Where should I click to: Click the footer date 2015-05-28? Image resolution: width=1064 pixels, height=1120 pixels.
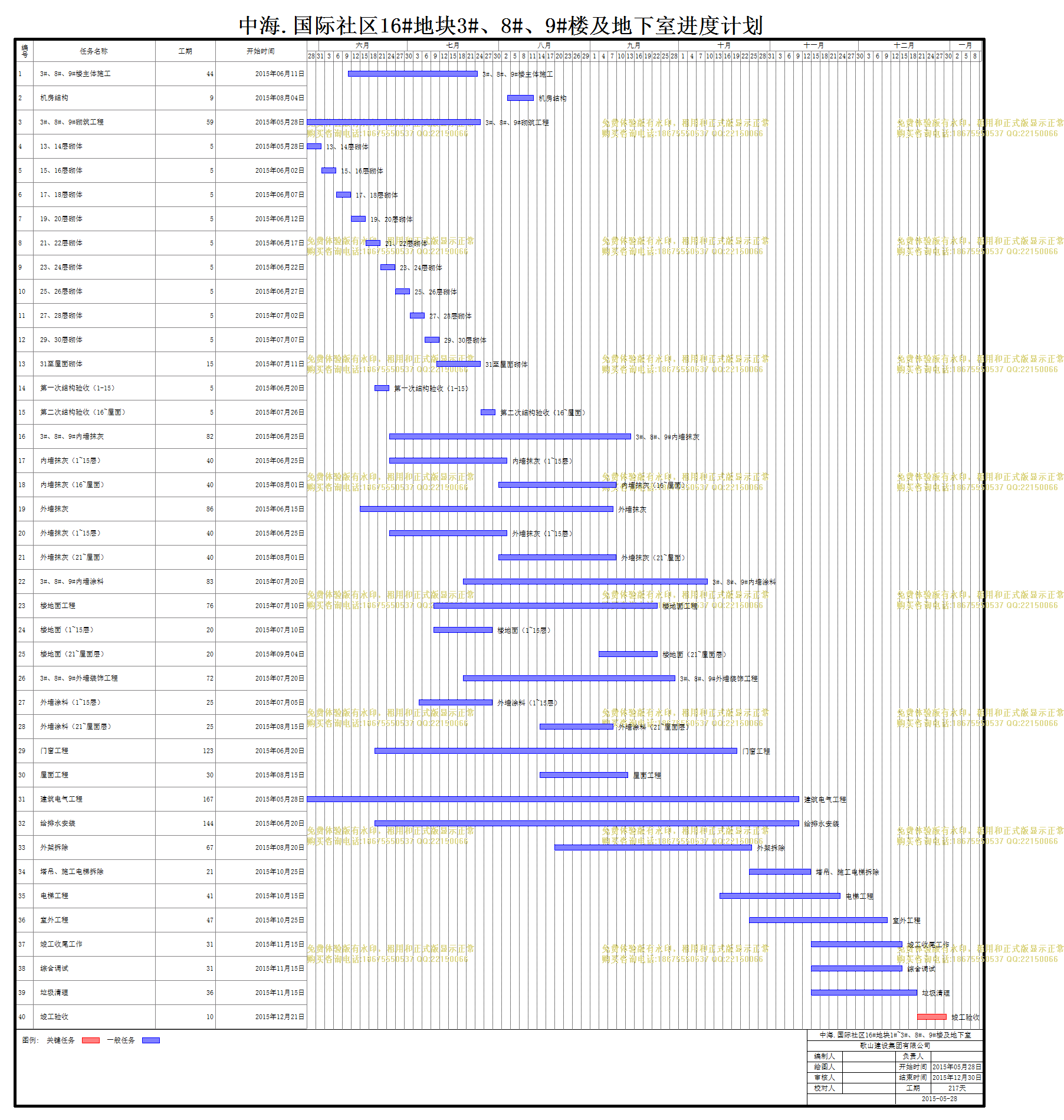940,1099
